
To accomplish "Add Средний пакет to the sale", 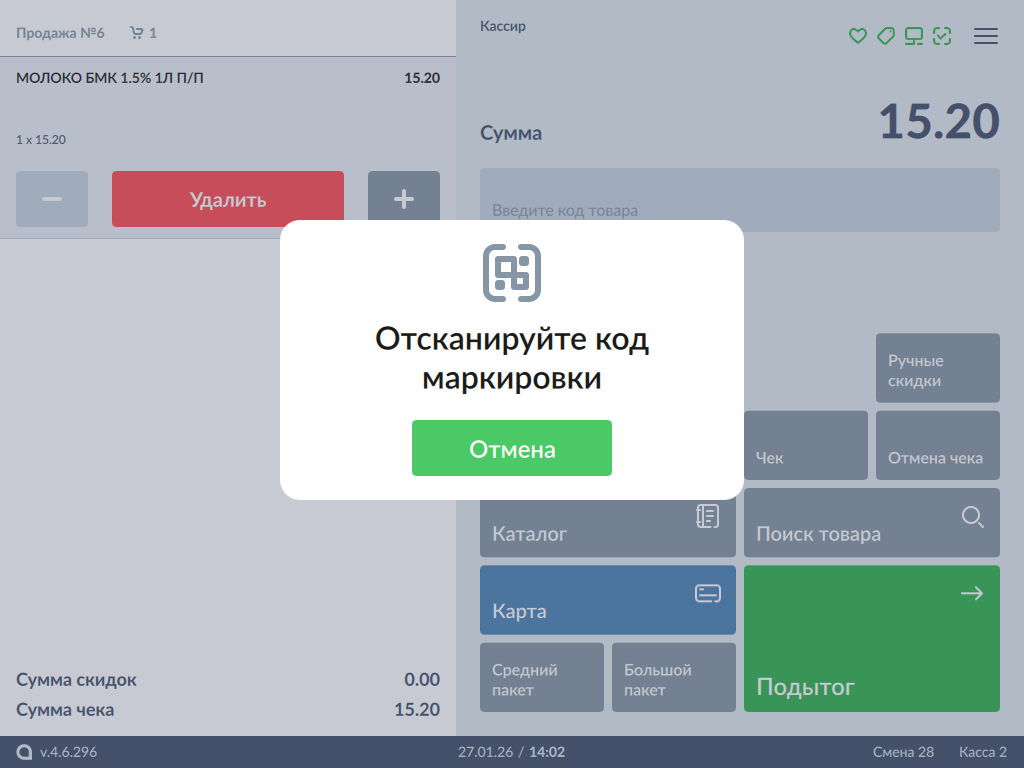I will point(542,677).
